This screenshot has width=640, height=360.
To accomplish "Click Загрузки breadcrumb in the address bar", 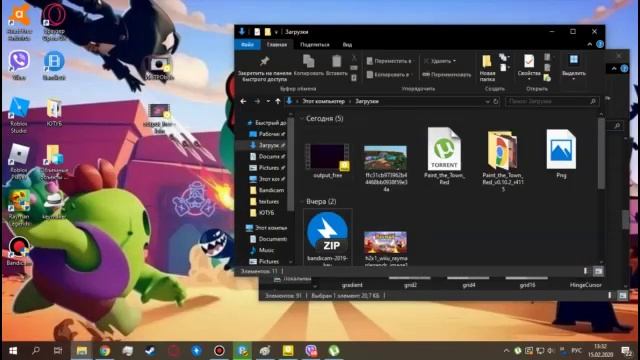I will click(x=367, y=101).
